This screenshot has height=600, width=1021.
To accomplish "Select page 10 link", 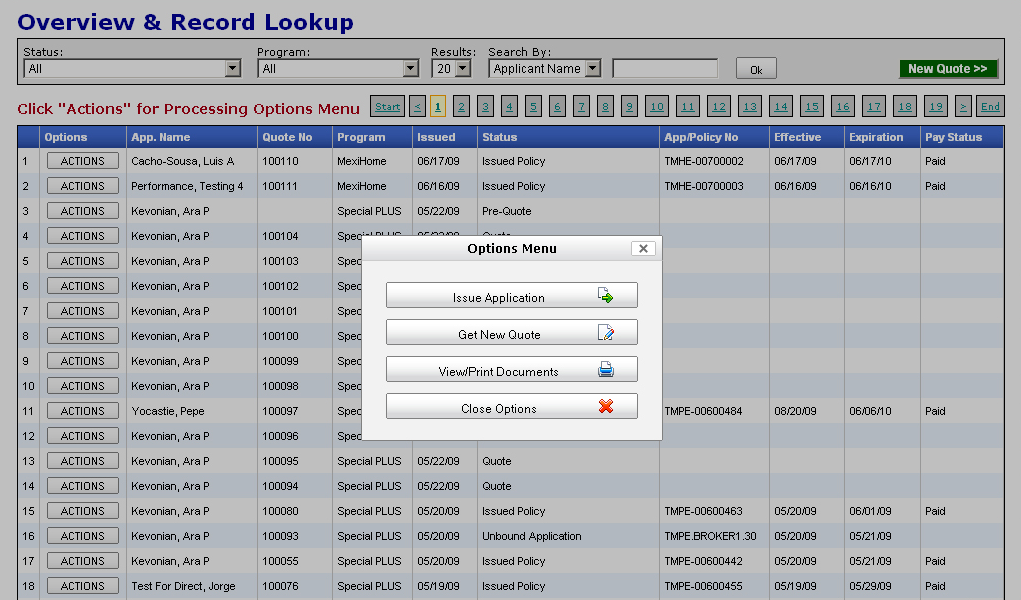I will (x=657, y=107).
